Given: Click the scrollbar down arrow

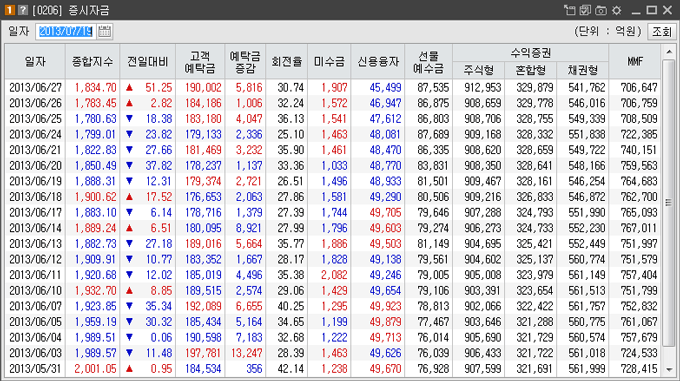Looking at the screenshot, I should (669, 370).
